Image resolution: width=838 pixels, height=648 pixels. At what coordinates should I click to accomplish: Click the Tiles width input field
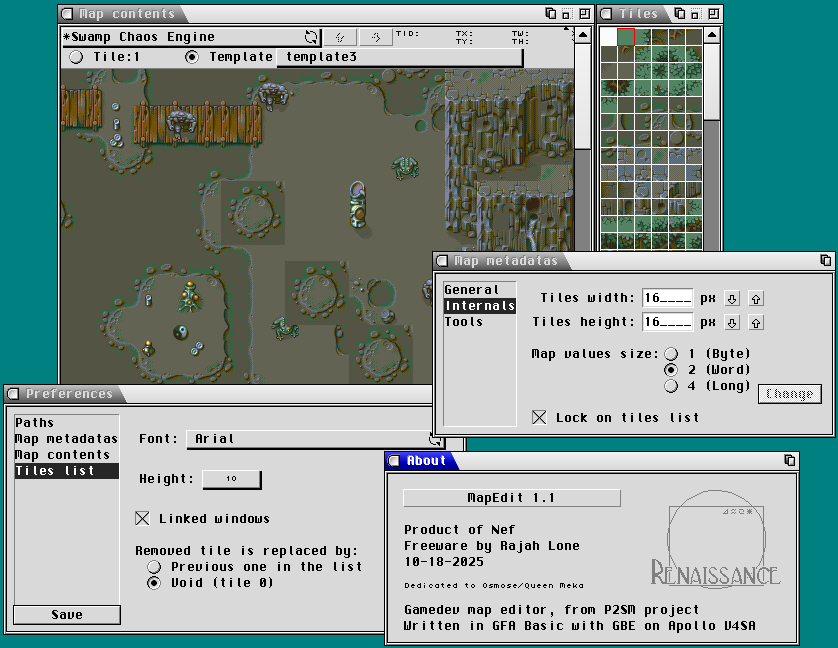tap(667, 298)
